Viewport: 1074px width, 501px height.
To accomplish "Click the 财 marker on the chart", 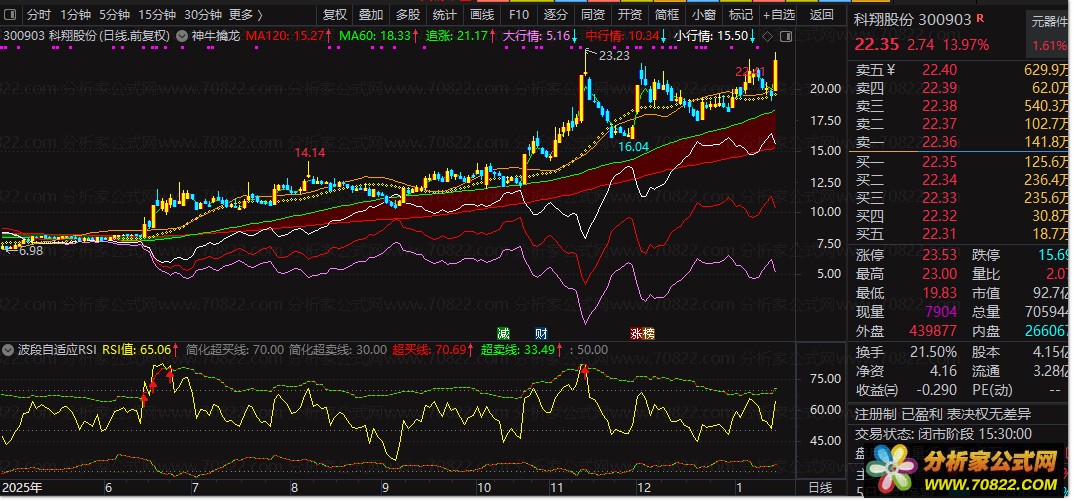I will click(541, 334).
